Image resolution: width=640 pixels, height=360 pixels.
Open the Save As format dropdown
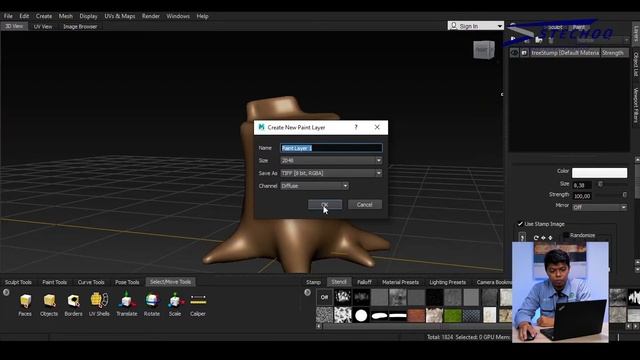point(331,173)
